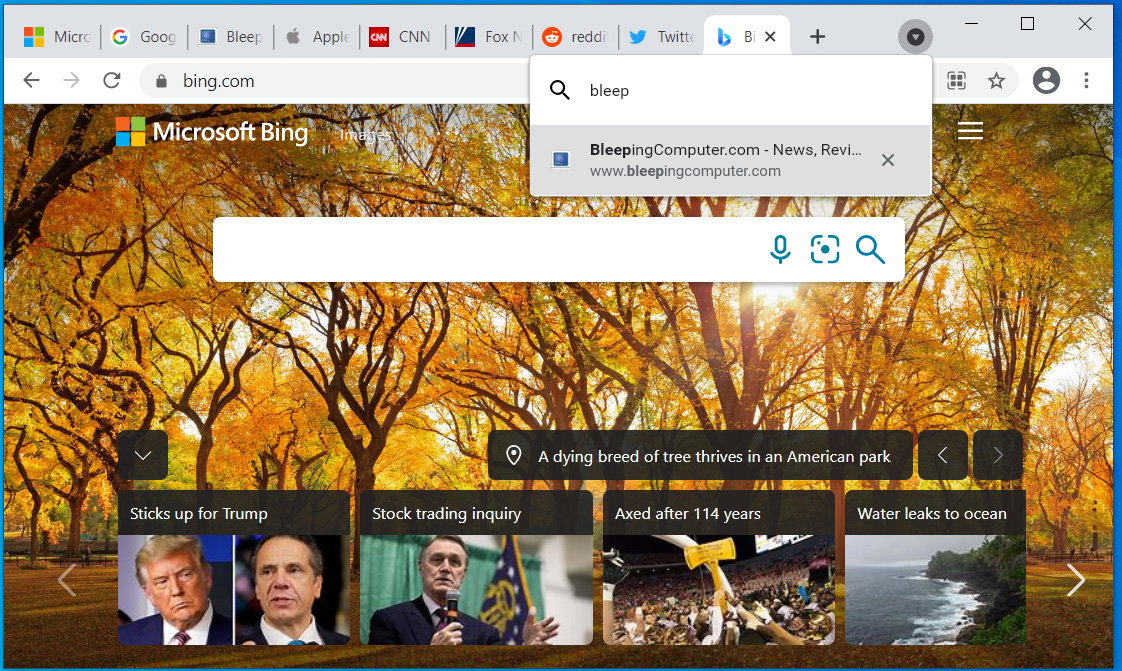Select the BleepingComputer.com tab search result

(731, 160)
